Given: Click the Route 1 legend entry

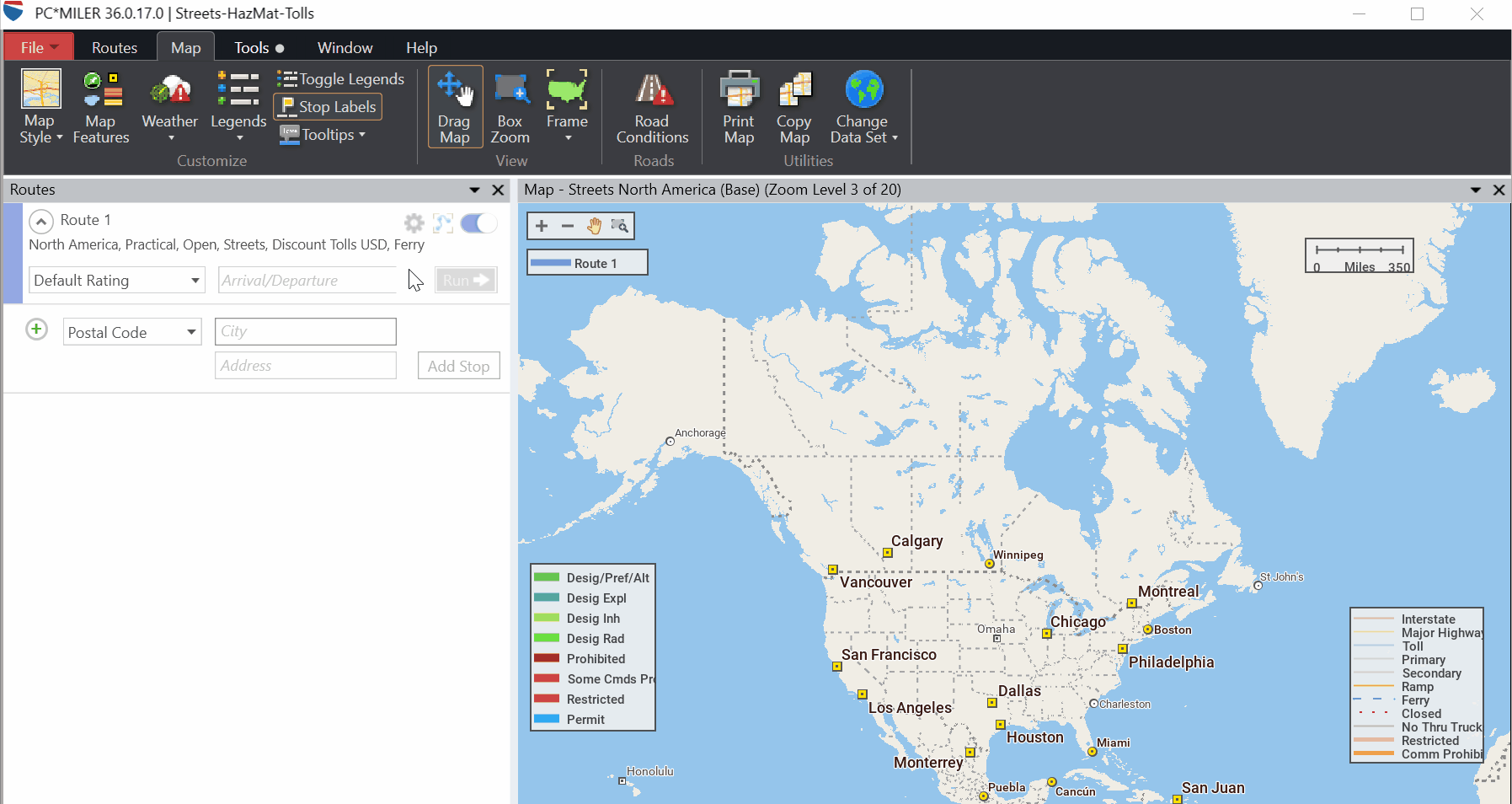Looking at the screenshot, I should (x=587, y=263).
